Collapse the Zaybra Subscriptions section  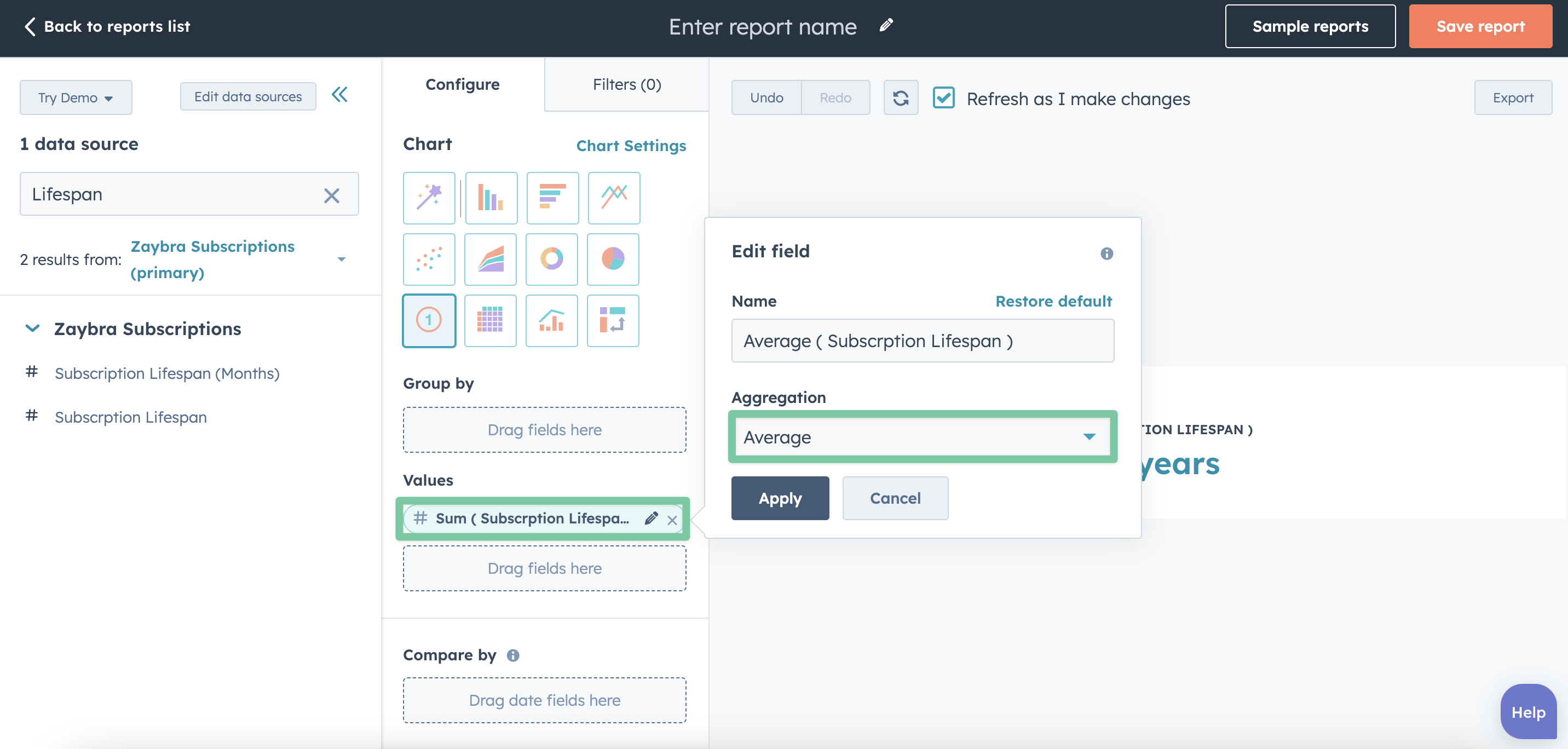click(x=32, y=328)
